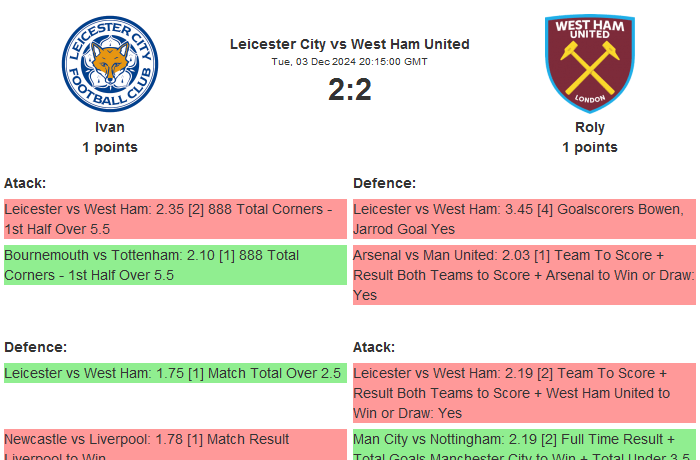This screenshot has width=700, height=460.
Task: Select the Match Total Over 2.5 bet
Action: pyautogui.click(x=174, y=373)
